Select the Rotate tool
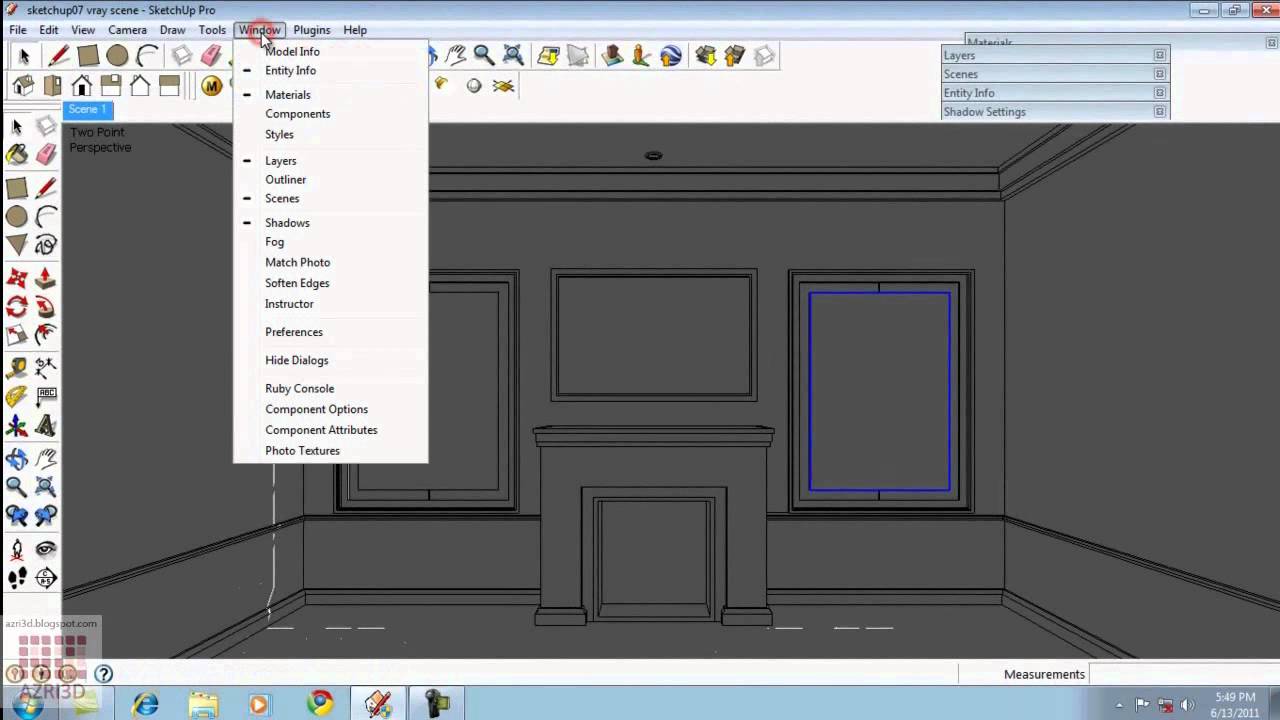This screenshot has width=1280, height=720. [x=17, y=307]
